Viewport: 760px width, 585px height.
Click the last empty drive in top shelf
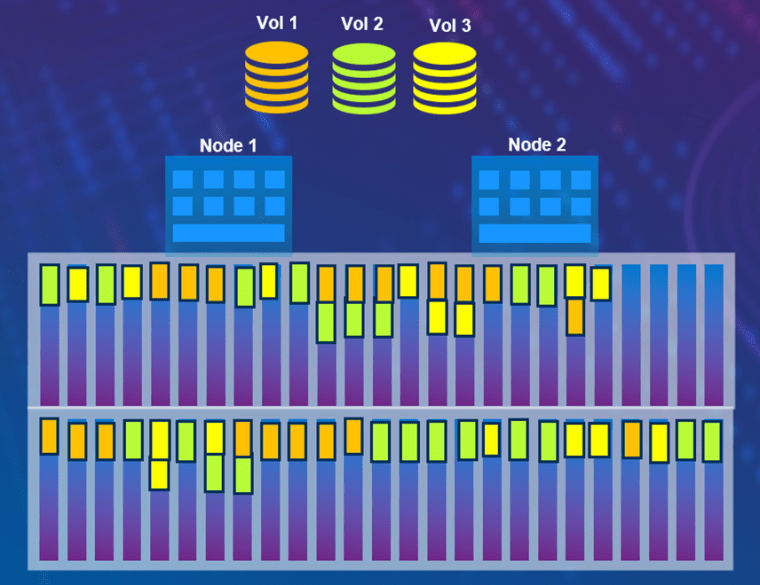tap(713, 334)
